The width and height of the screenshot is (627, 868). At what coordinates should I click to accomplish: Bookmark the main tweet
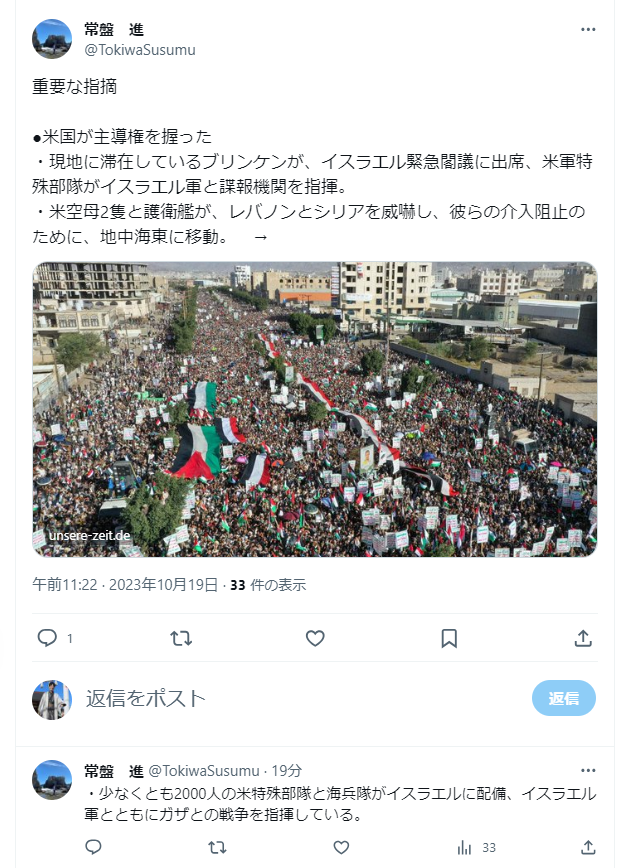tap(449, 638)
